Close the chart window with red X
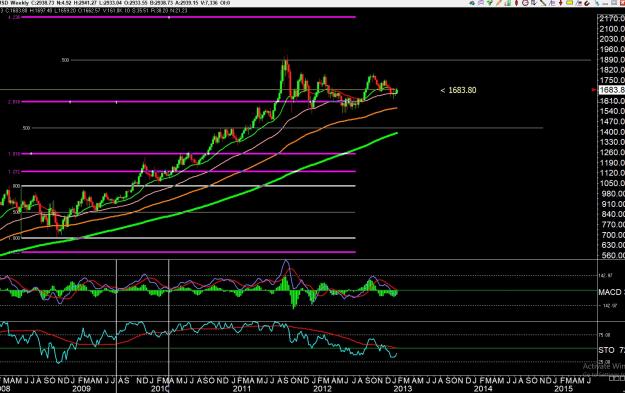This screenshot has width=625, height=393. coord(622,3)
